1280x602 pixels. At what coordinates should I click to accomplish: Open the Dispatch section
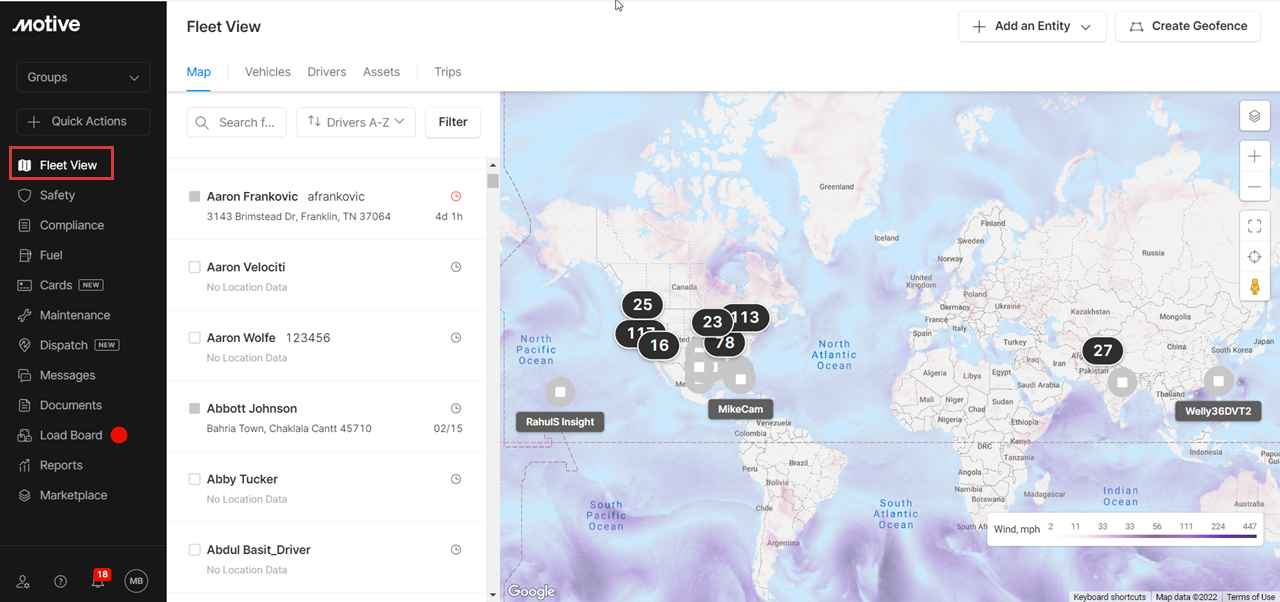point(64,345)
